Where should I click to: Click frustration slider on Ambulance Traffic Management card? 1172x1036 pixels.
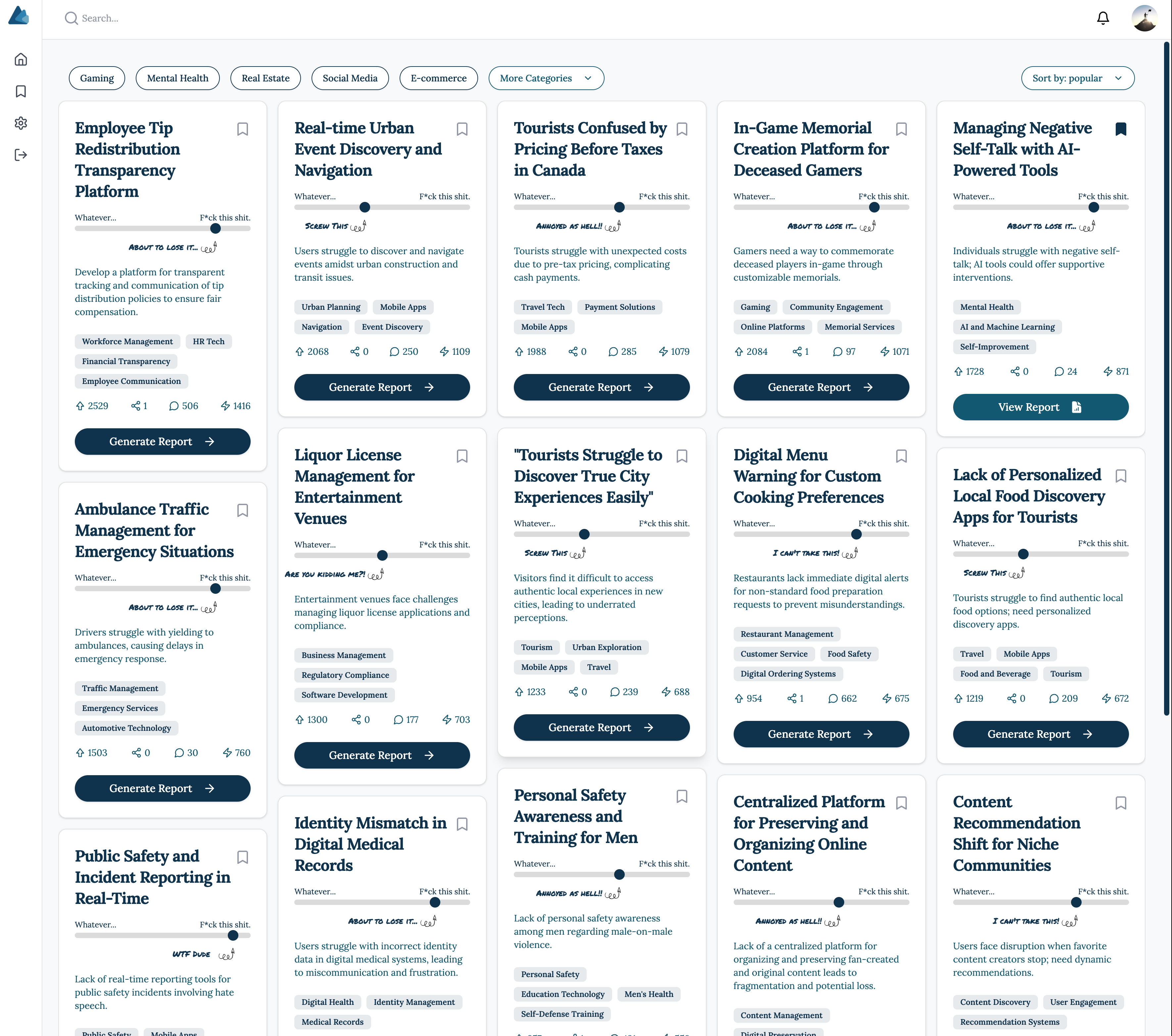tap(216, 588)
